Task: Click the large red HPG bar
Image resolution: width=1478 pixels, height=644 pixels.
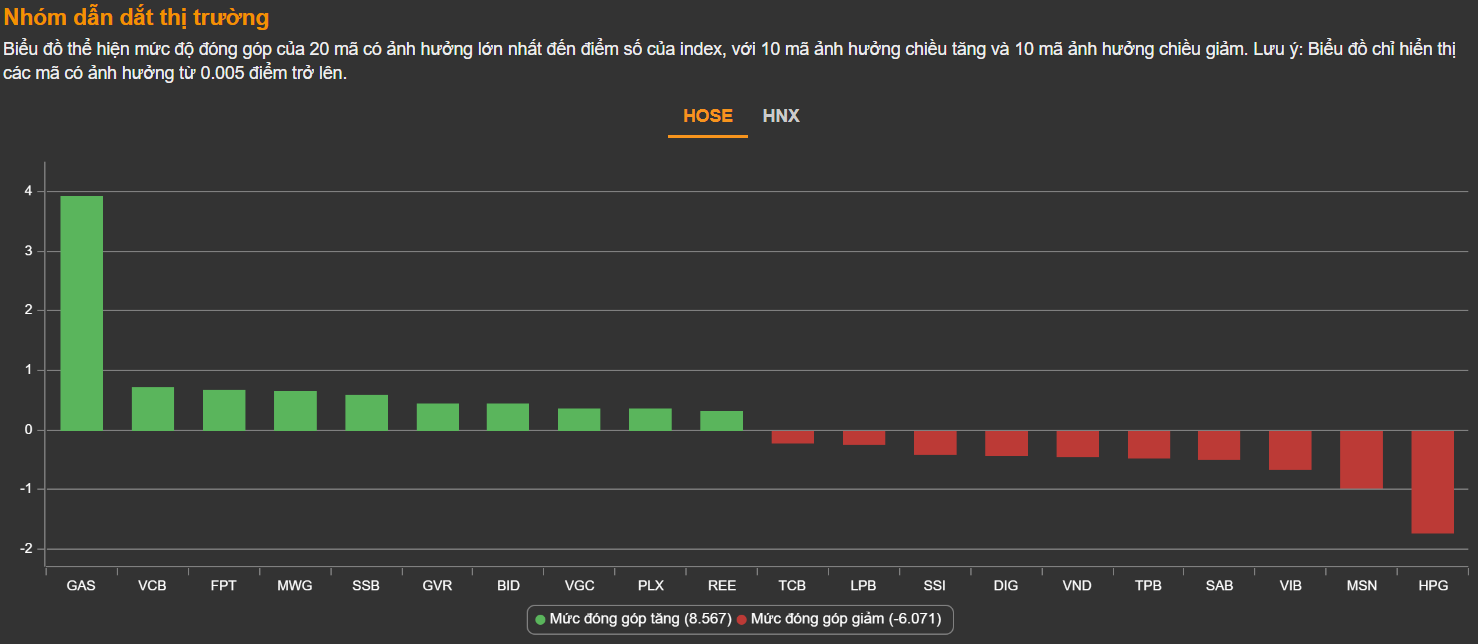Action: pos(1433,482)
